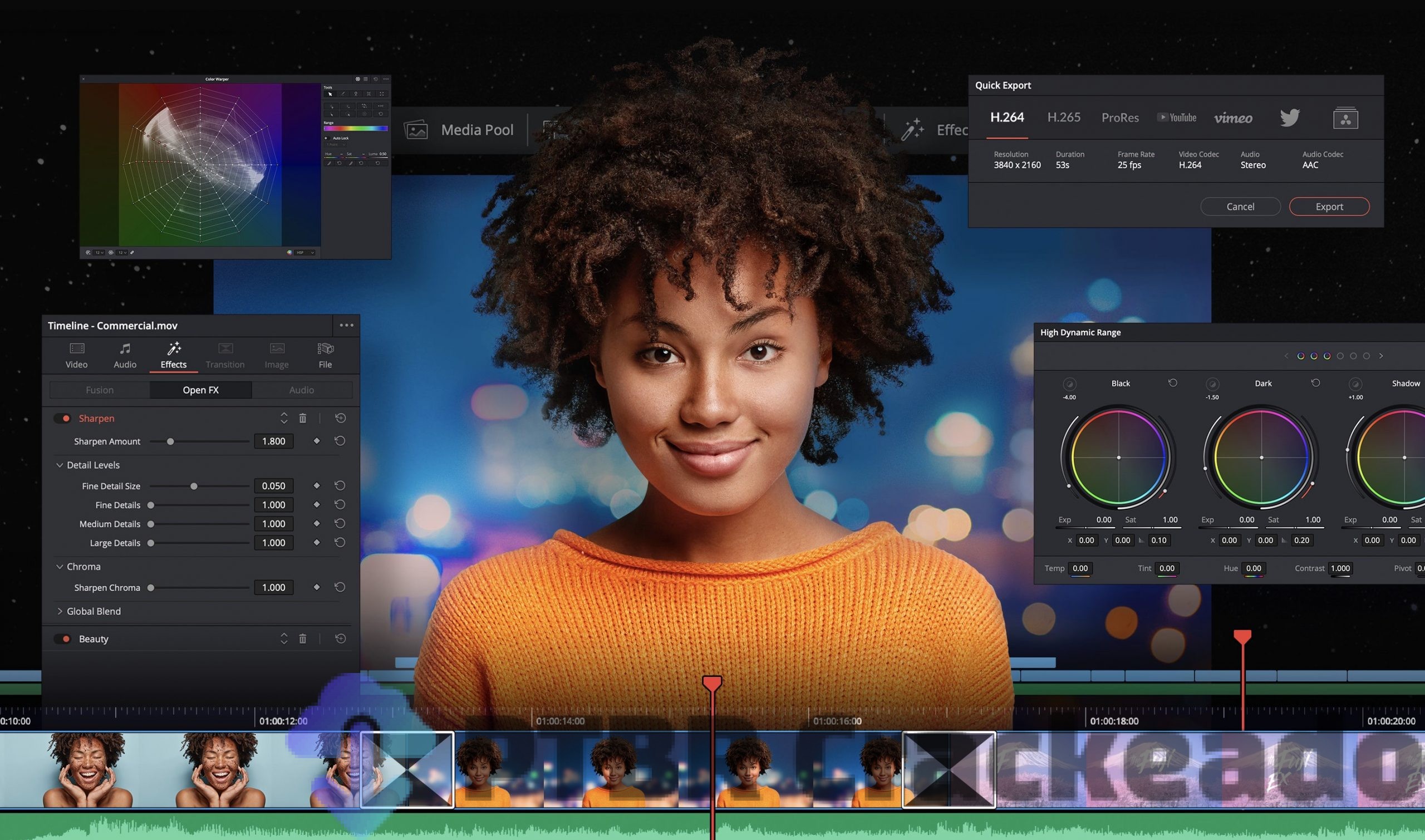Image resolution: width=1425 pixels, height=840 pixels.
Task: Click the Cancel button
Action: click(1240, 206)
